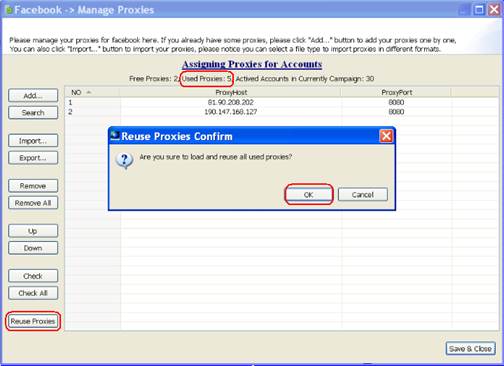Click the Check button
The image size is (504, 366).
33,276
